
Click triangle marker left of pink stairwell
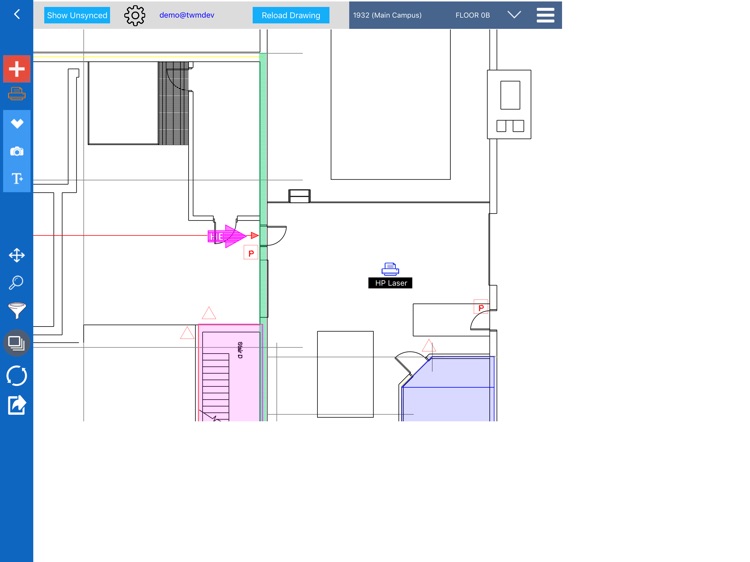[x=187, y=332]
